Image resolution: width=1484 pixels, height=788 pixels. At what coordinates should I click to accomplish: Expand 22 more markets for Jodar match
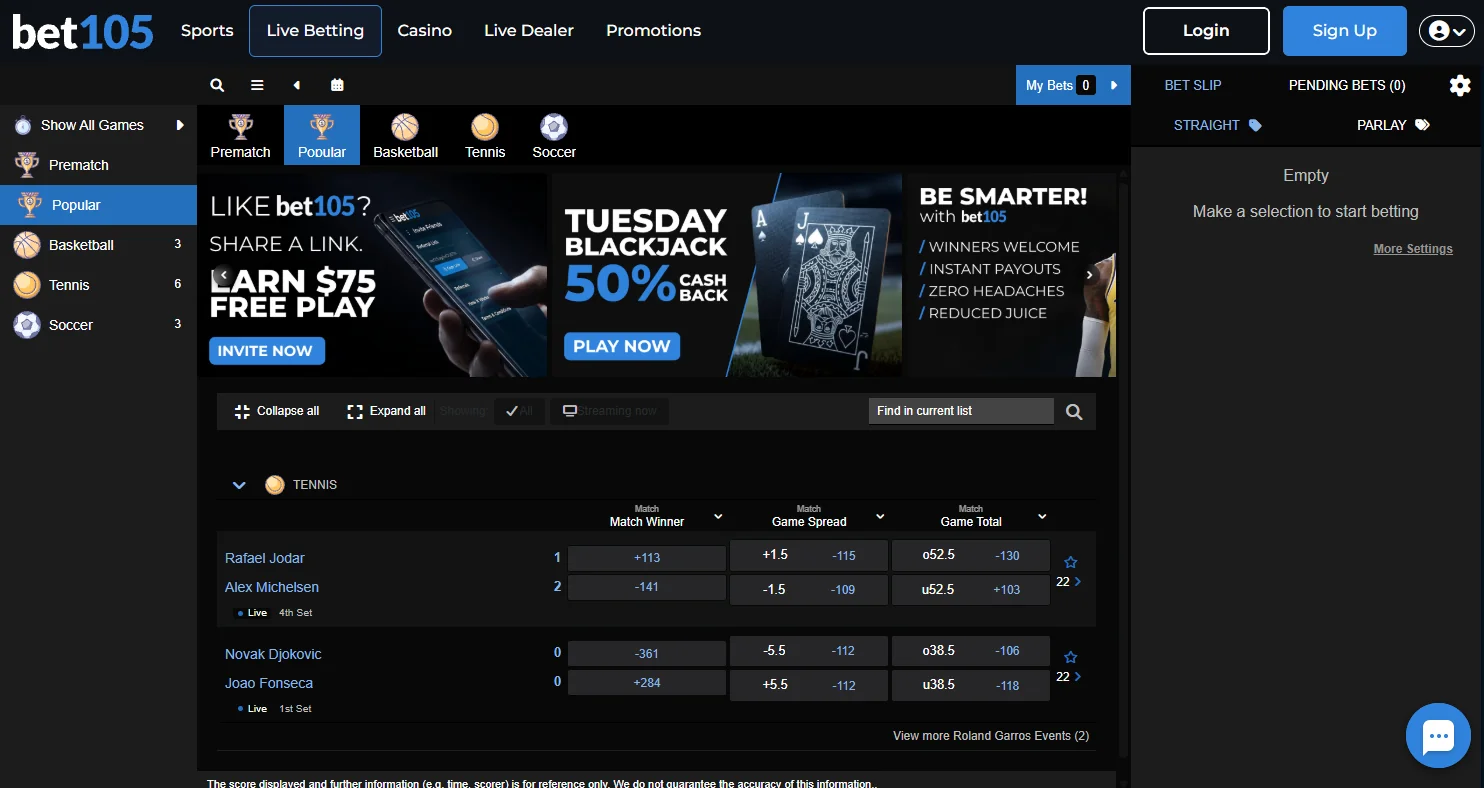[1069, 581]
